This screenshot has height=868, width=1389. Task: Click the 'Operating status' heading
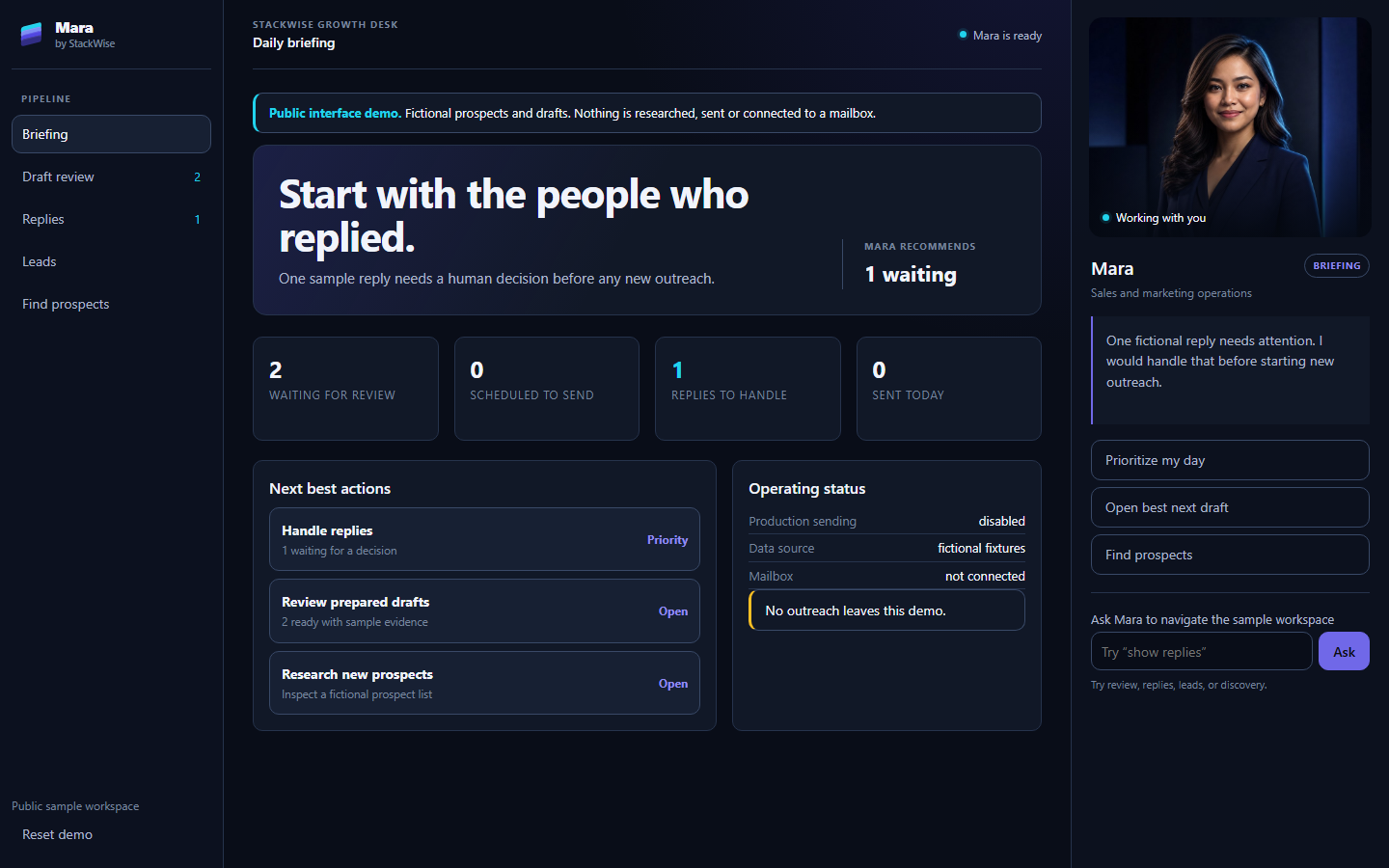[x=807, y=489]
